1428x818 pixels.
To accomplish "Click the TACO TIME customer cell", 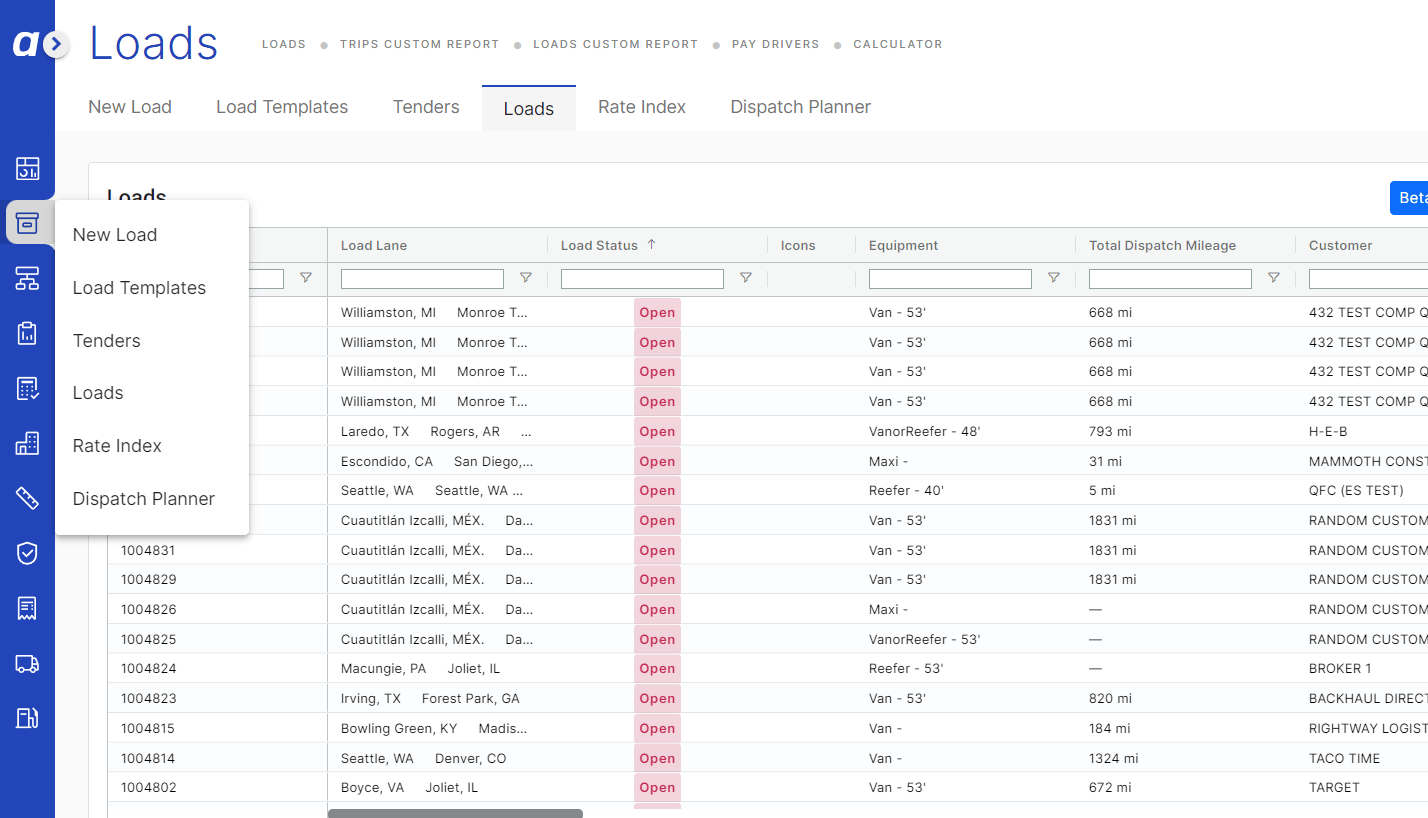I will pos(1344,758).
